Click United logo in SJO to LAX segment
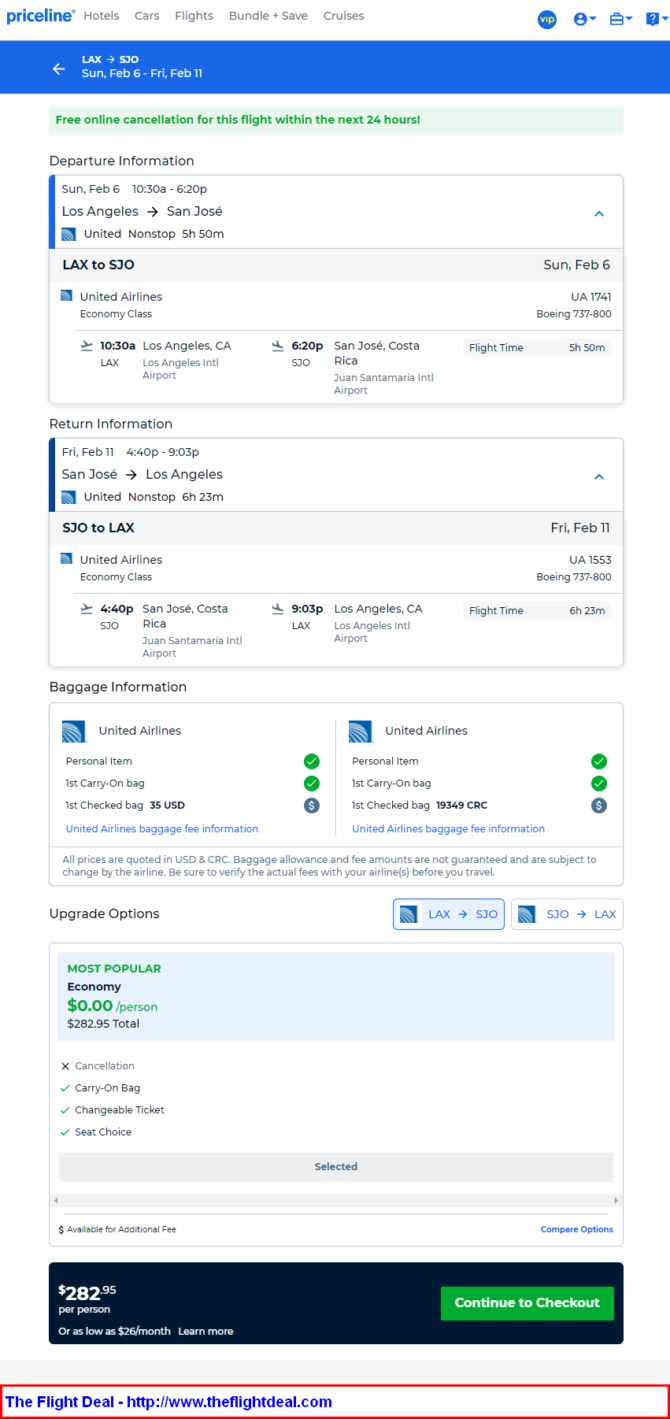 (x=66, y=559)
